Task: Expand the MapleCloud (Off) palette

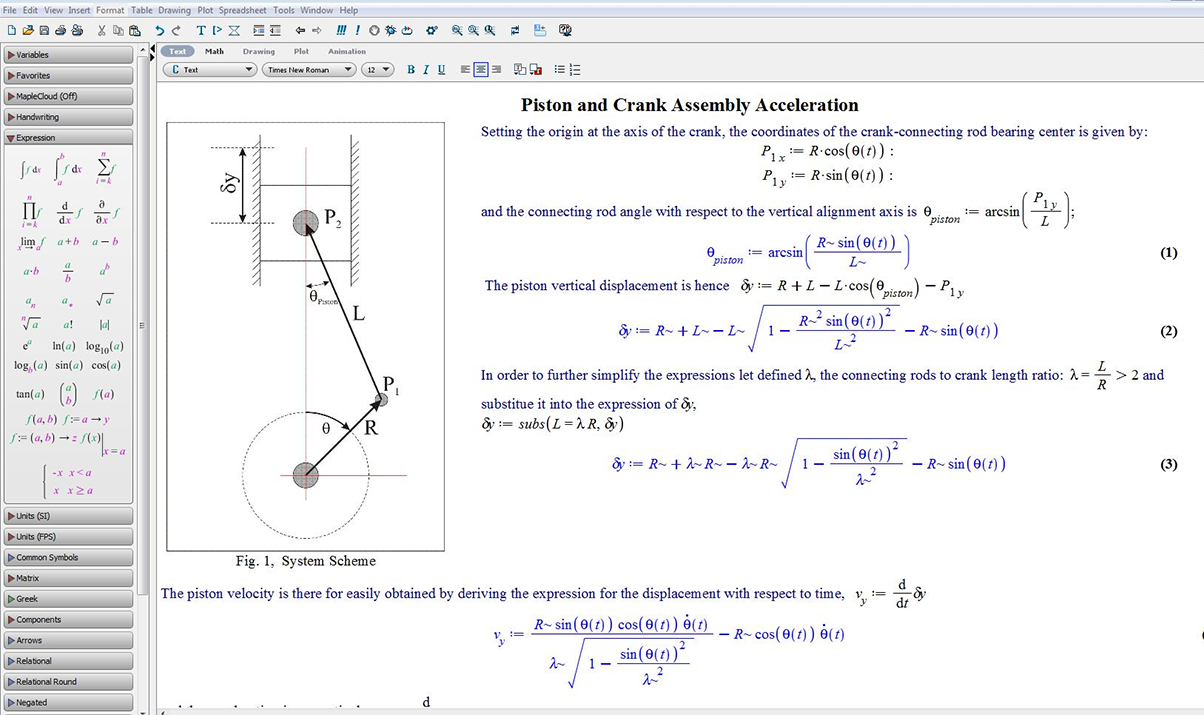Action: coord(68,97)
